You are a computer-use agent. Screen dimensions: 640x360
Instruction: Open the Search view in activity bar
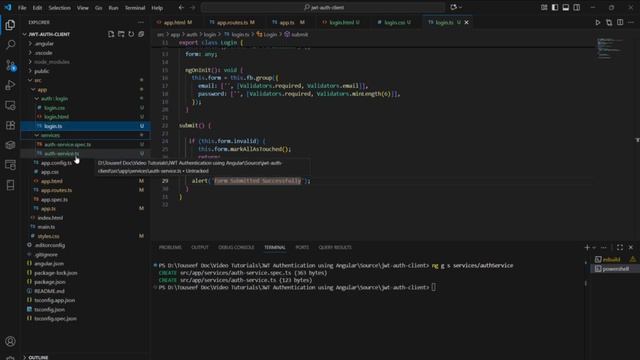coord(10,44)
